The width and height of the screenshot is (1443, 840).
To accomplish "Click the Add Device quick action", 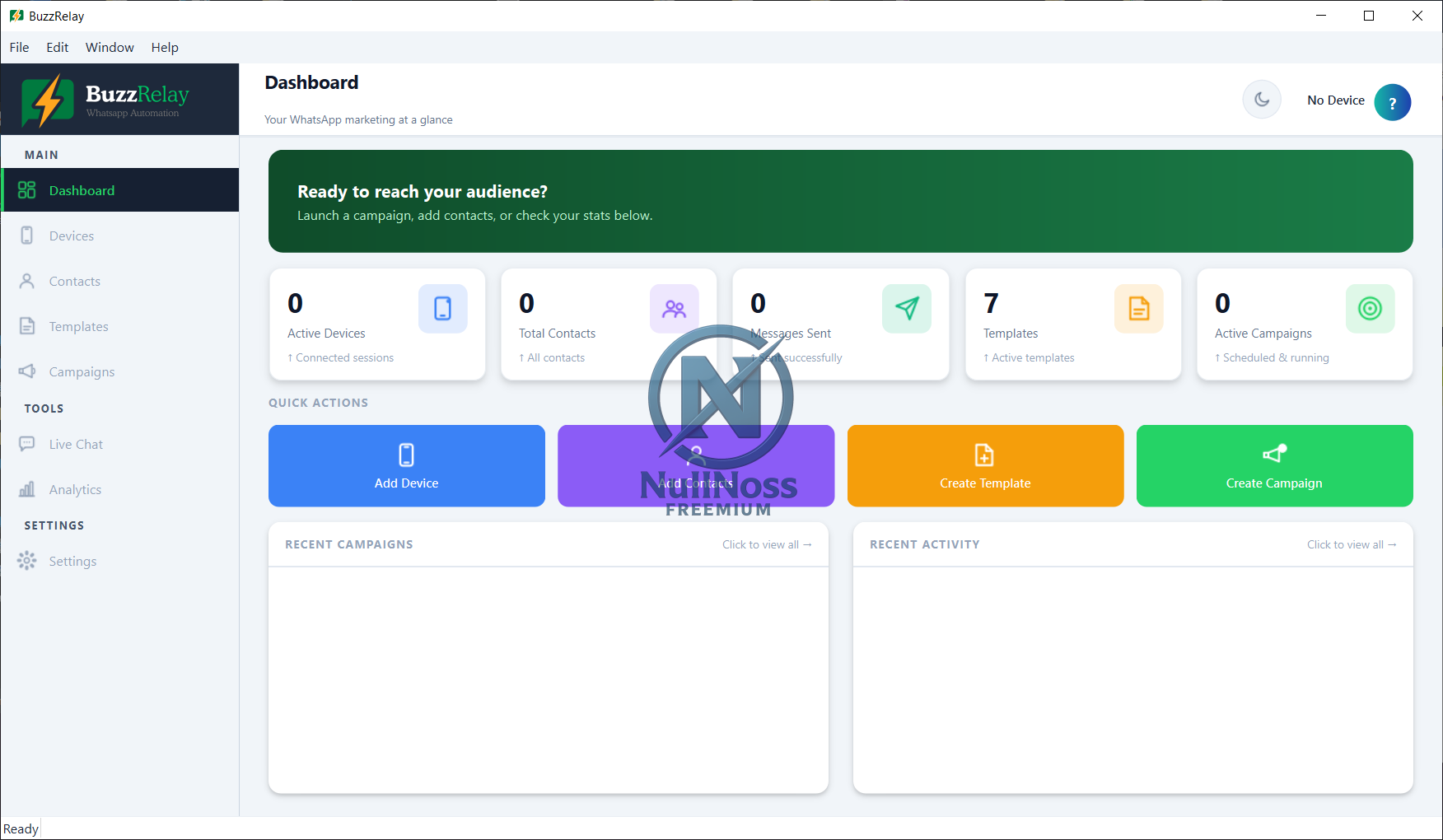I will (x=406, y=465).
